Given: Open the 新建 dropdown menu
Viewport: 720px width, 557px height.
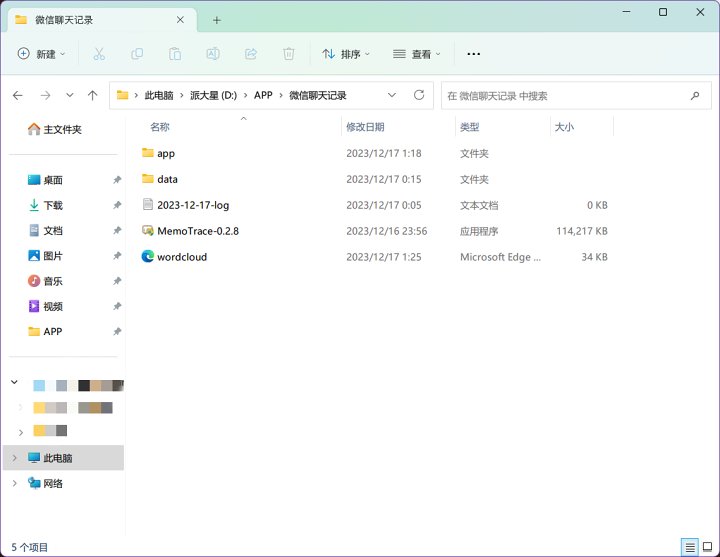Looking at the screenshot, I should coord(42,54).
